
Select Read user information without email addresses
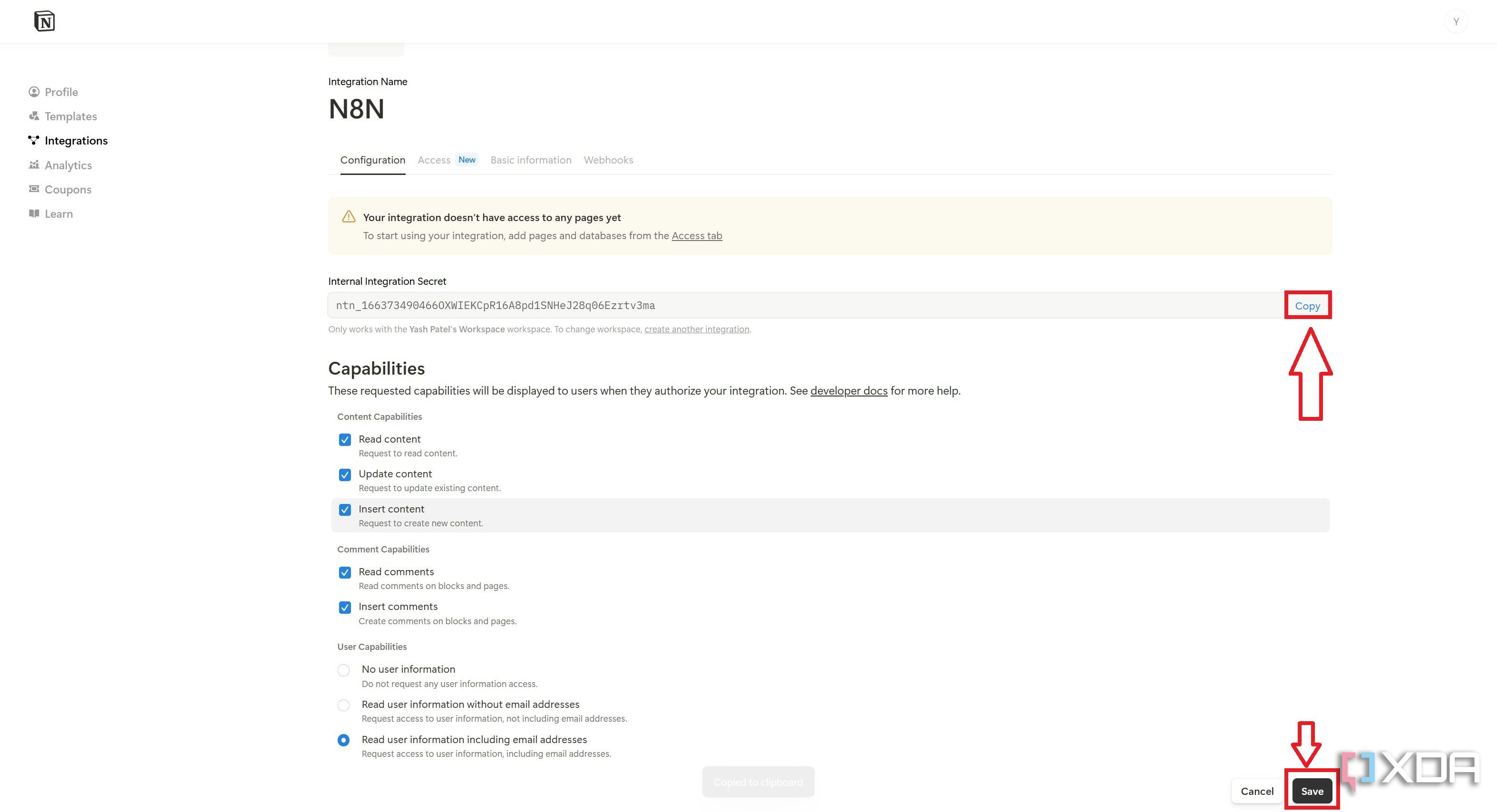point(343,705)
